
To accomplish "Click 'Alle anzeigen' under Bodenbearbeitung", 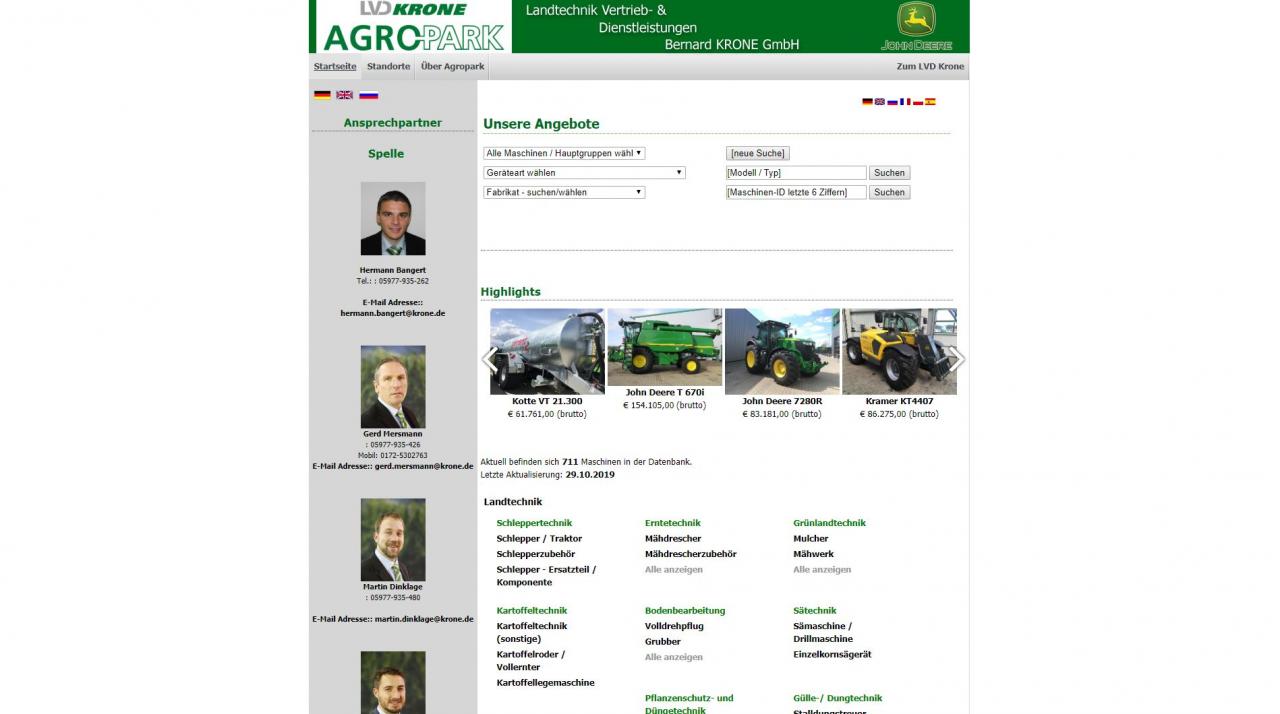I will [674, 658].
